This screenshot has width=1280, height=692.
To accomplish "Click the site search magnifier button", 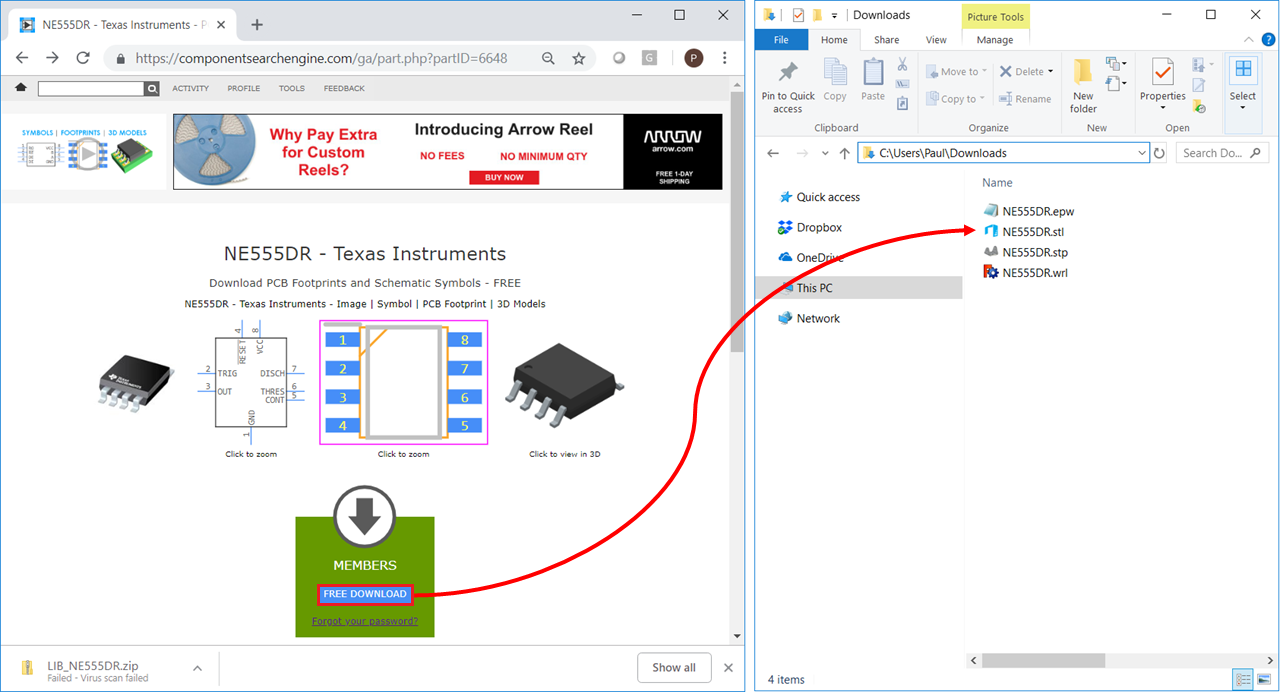I will click(152, 89).
